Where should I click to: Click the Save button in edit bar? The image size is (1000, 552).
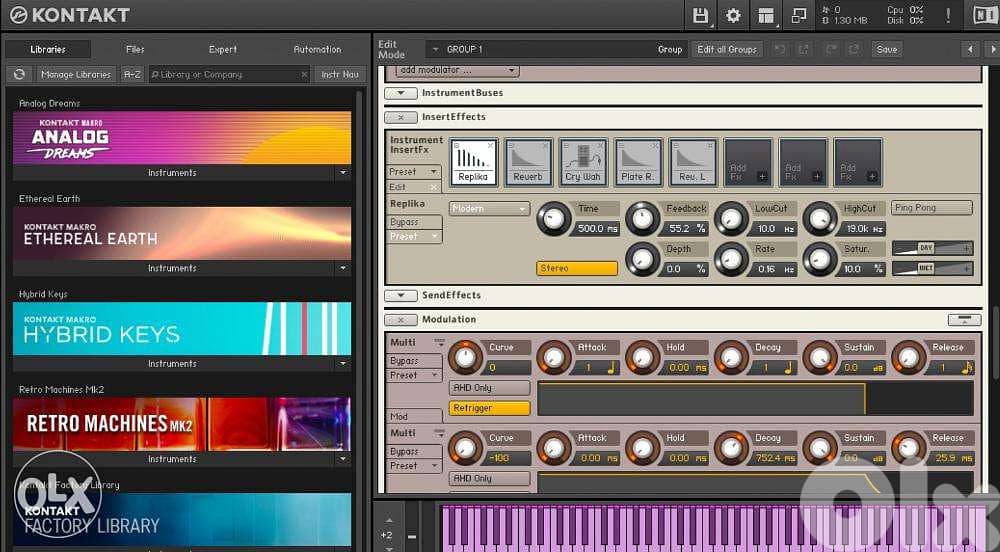(x=886, y=49)
